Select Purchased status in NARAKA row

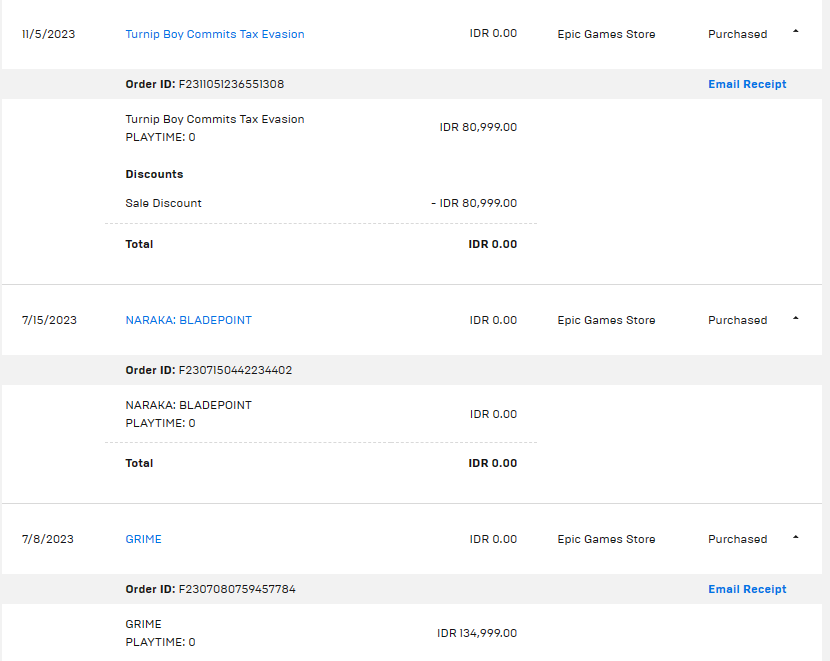tap(737, 320)
